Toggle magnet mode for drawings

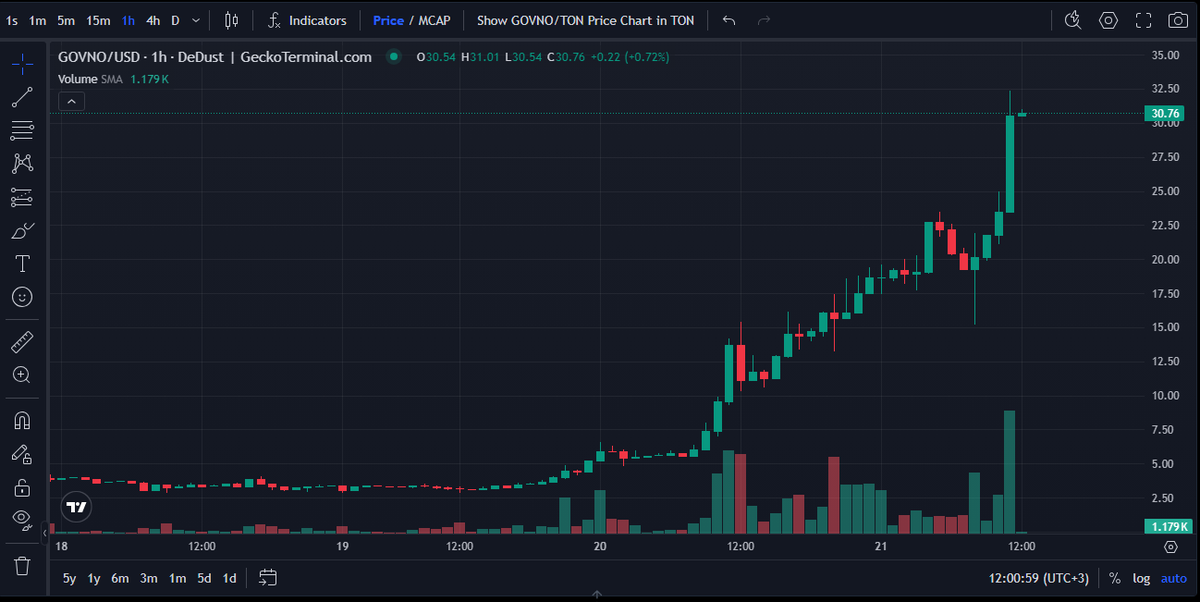point(22,420)
